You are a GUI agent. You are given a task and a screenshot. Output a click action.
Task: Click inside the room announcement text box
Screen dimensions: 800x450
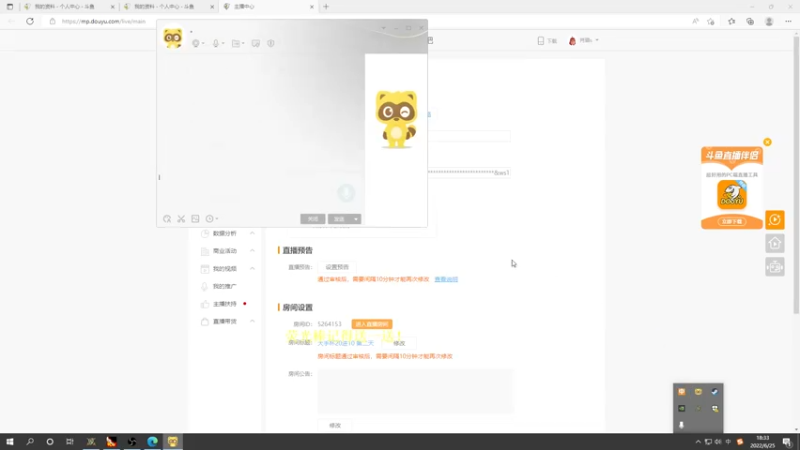[x=415, y=391]
